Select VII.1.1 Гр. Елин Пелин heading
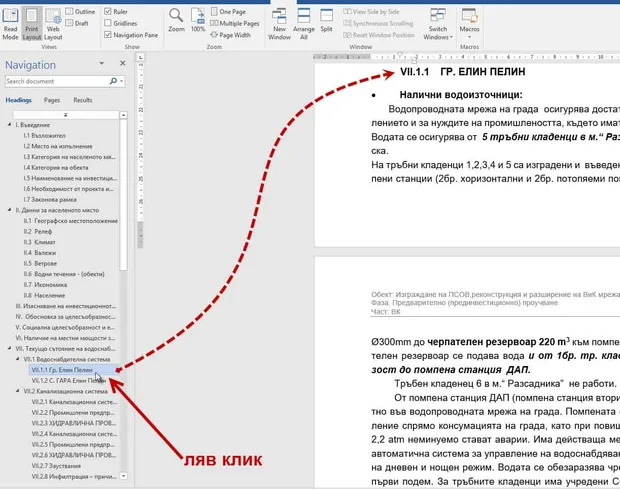The width and height of the screenshot is (620, 489). [x=74, y=370]
